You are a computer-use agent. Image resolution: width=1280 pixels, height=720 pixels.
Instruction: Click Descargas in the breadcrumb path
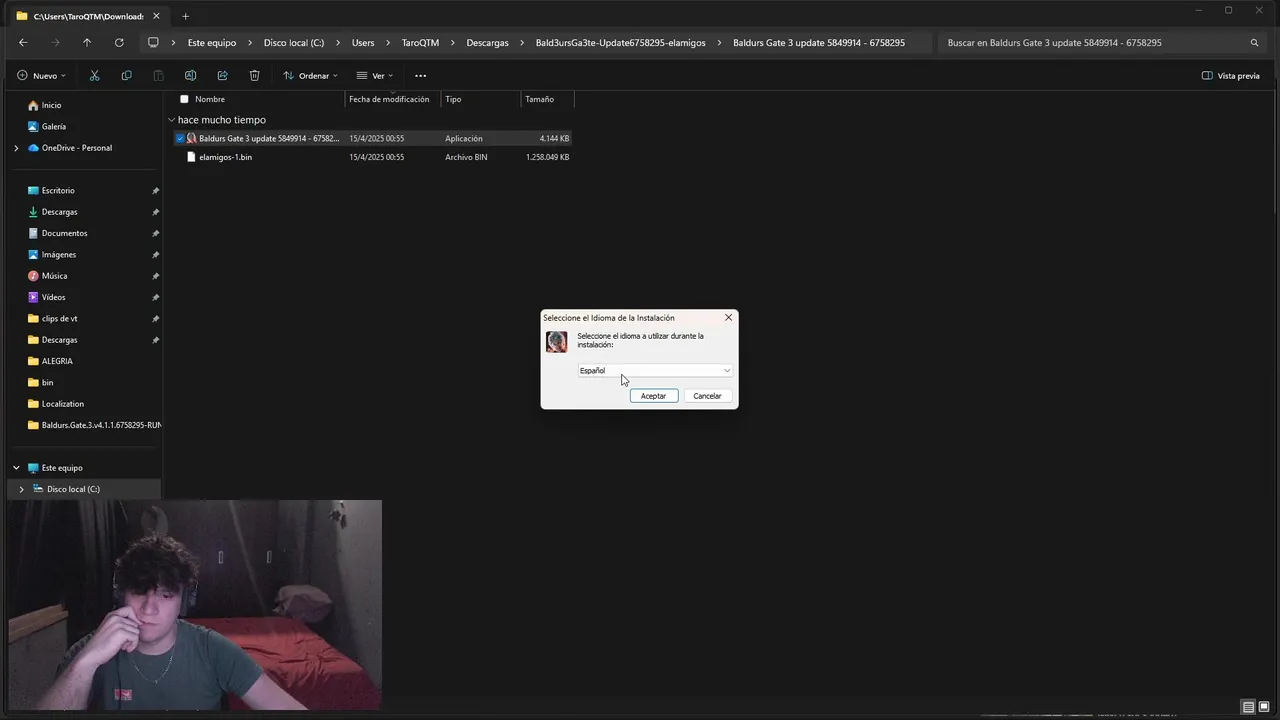[487, 43]
